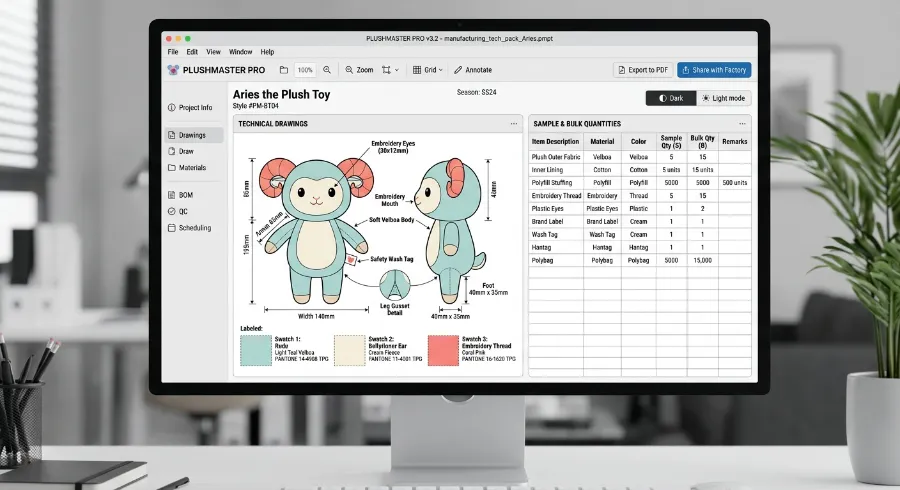The height and width of the screenshot is (490, 900).
Task: Click the magnifier beside the 100% field
Action: point(327,70)
